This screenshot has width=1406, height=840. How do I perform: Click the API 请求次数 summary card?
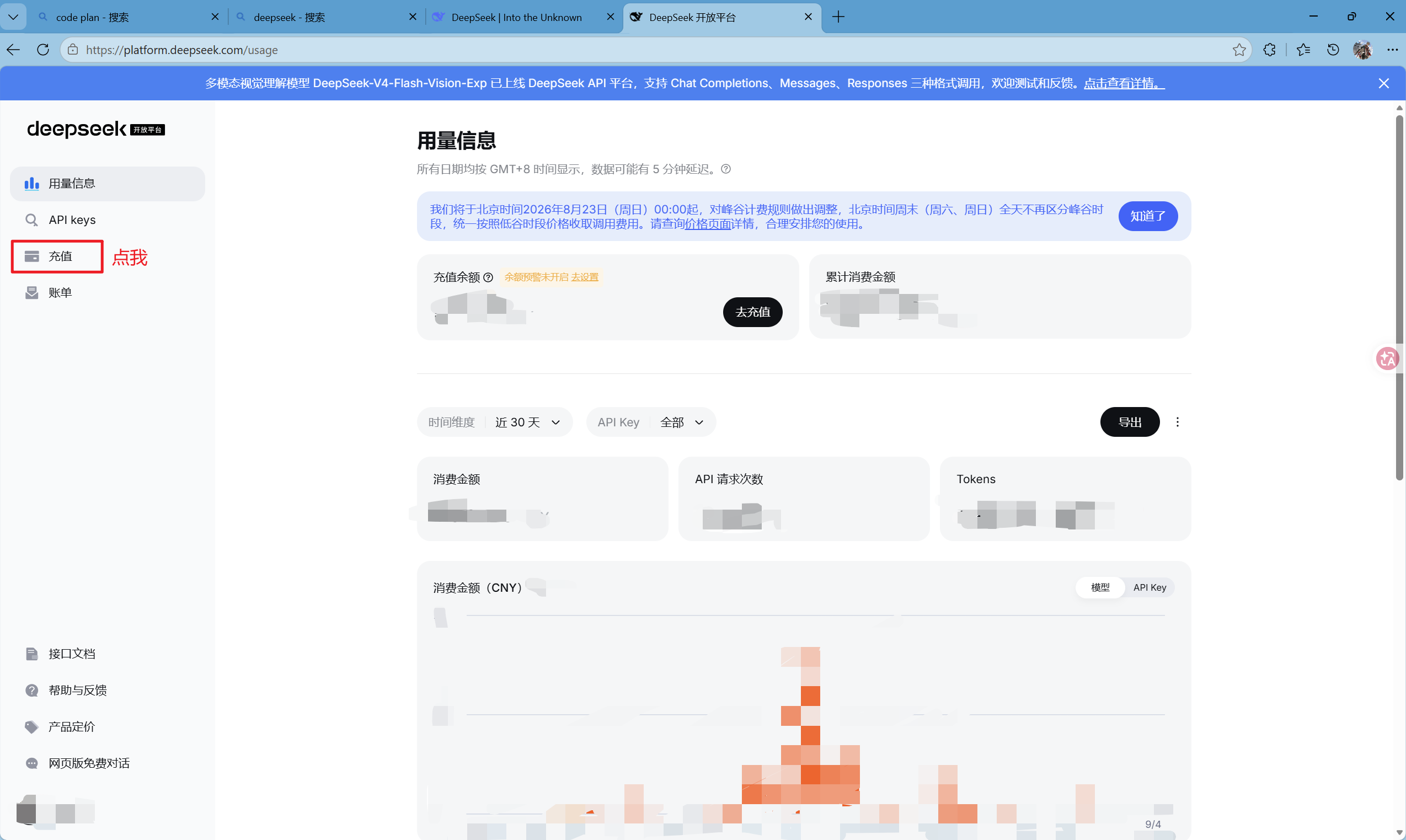pos(804,499)
